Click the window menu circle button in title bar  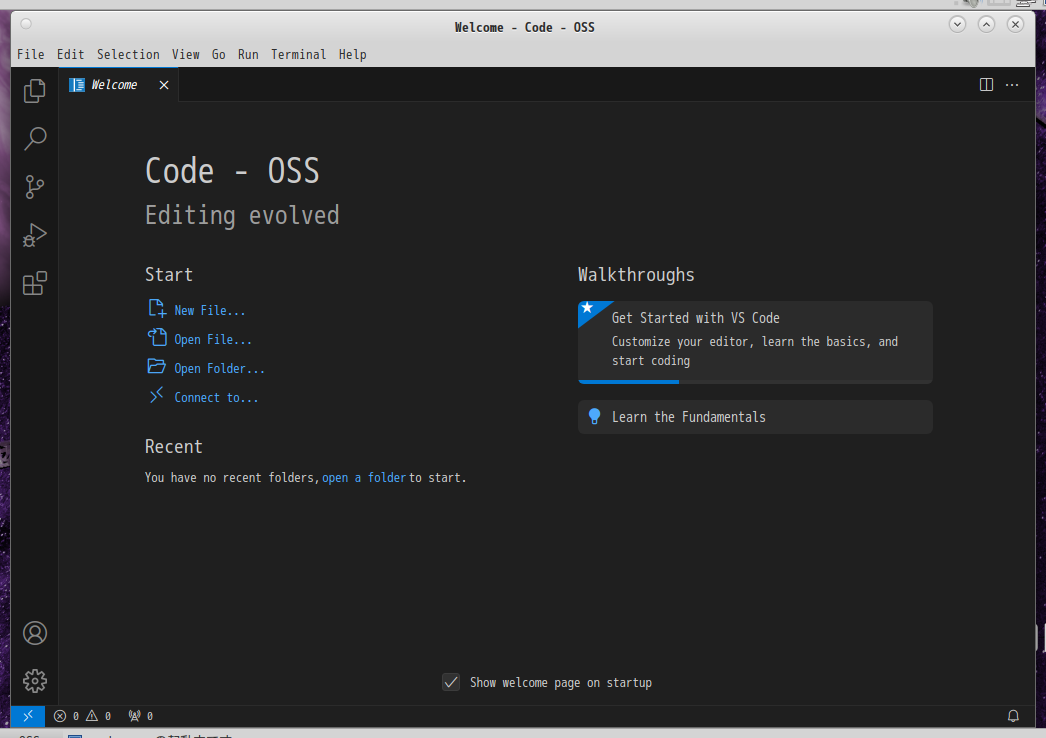pyautogui.click(x=26, y=25)
